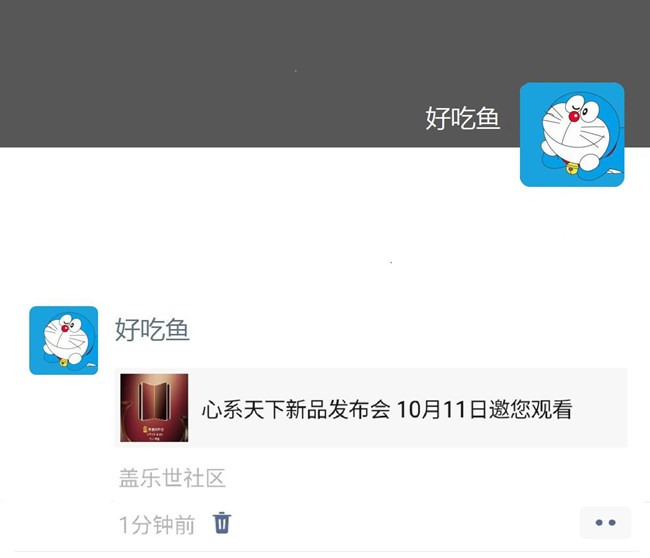
Task: Open the red foldable phone link thumbnail
Action: coord(154,408)
